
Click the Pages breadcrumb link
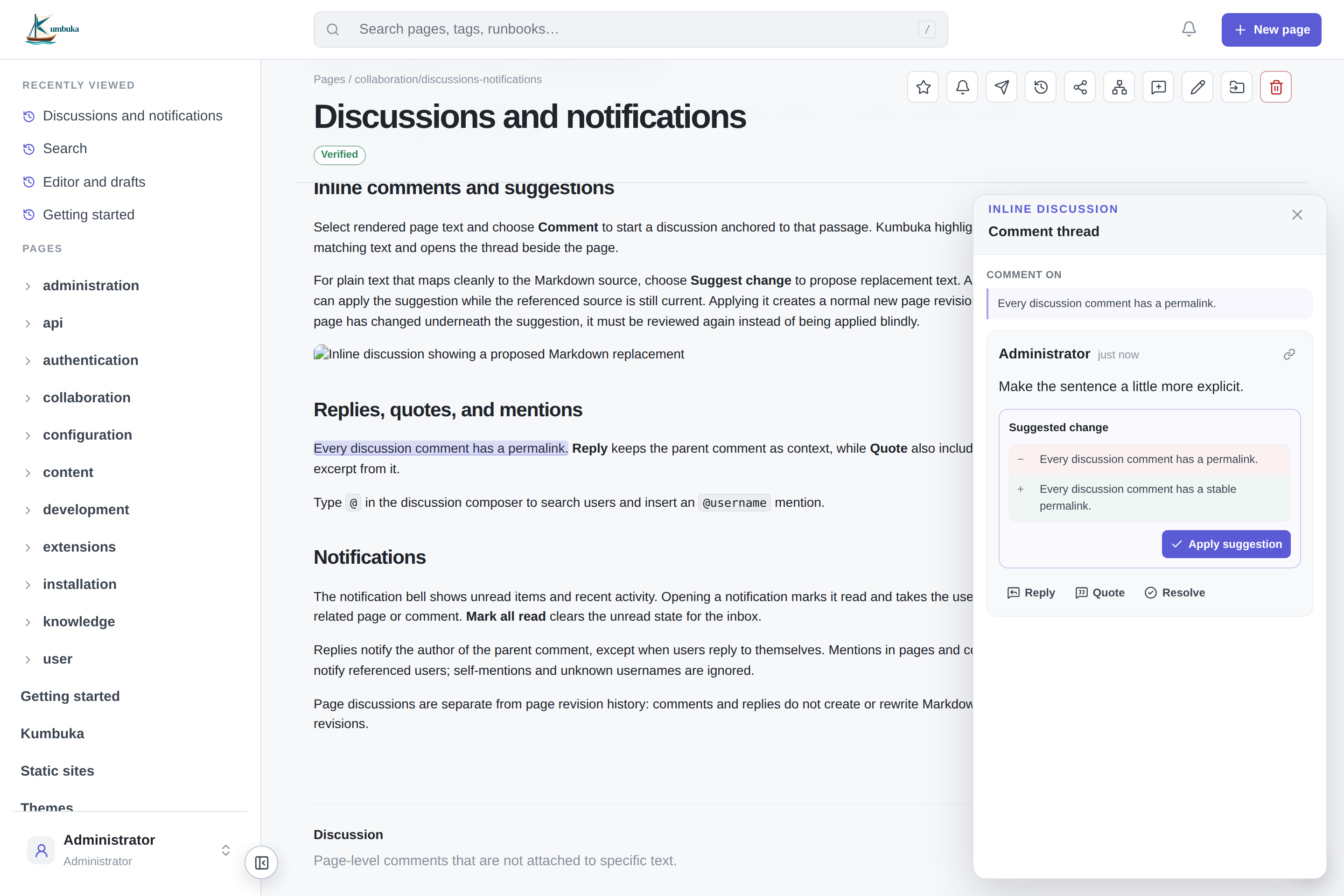click(x=329, y=79)
